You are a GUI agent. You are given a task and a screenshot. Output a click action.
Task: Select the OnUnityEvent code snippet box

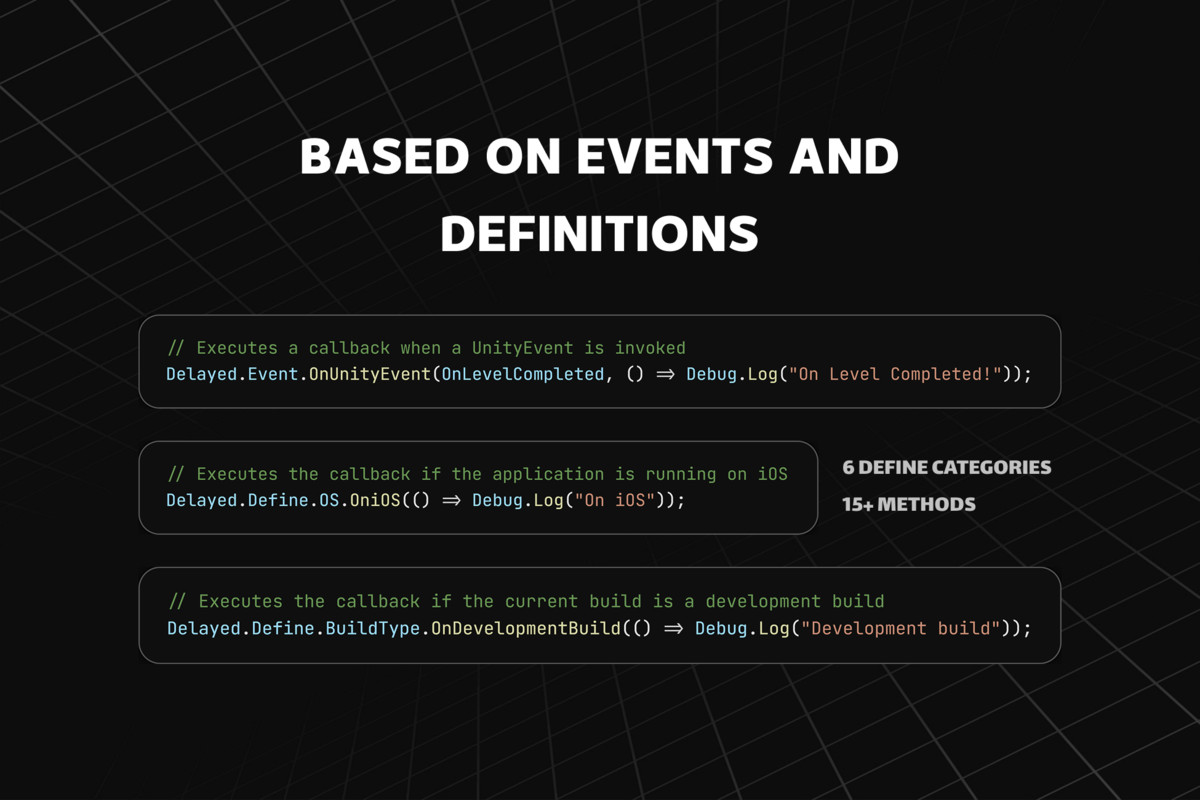point(600,362)
